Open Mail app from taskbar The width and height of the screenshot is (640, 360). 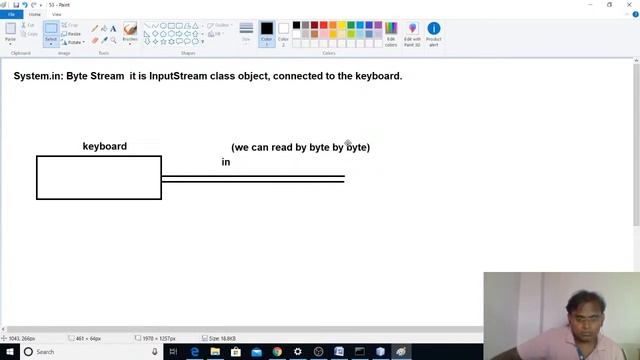tap(256, 351)
